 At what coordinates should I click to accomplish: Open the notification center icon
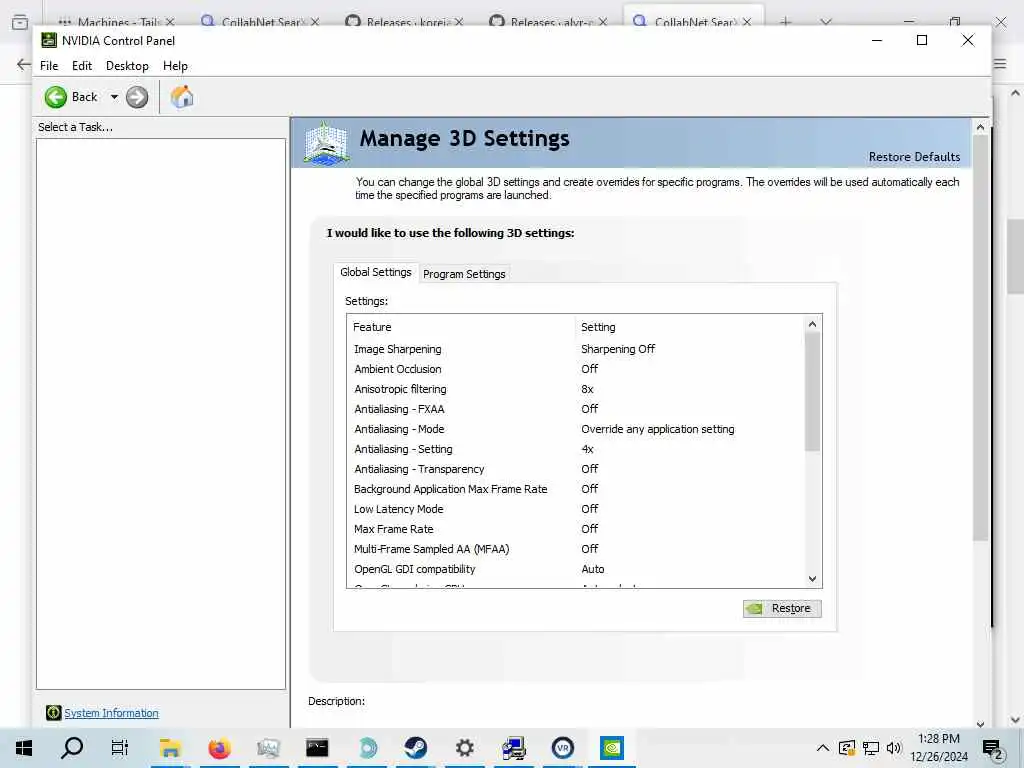(992, 749)
